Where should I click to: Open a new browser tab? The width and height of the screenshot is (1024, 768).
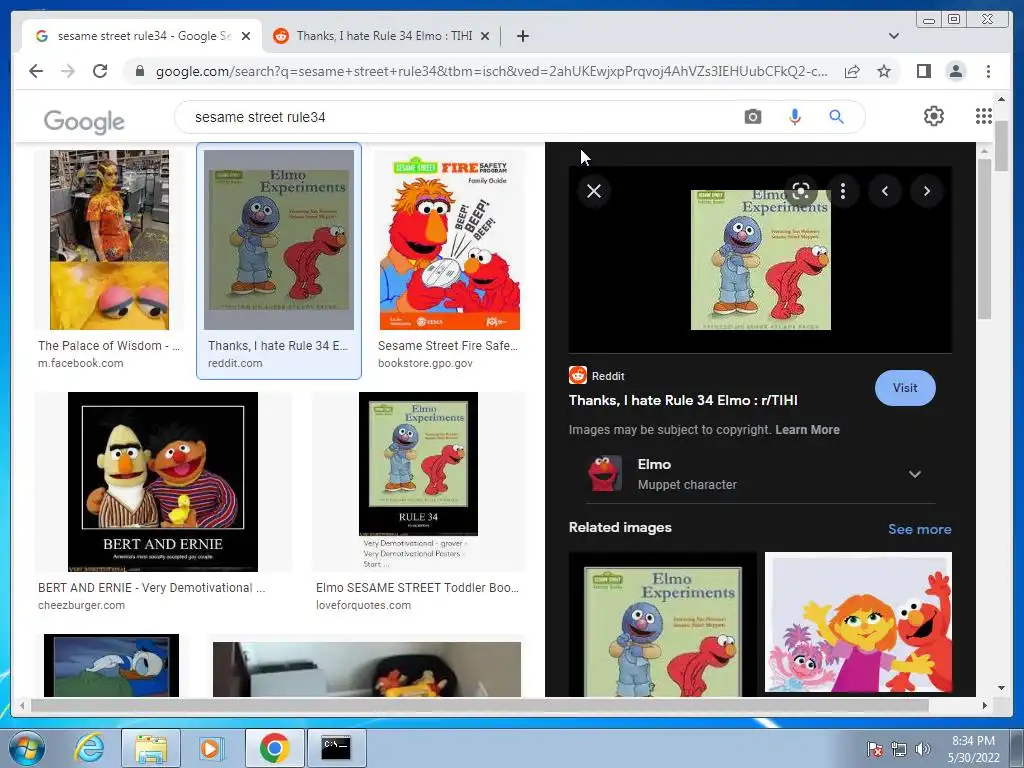coord(522,36)
